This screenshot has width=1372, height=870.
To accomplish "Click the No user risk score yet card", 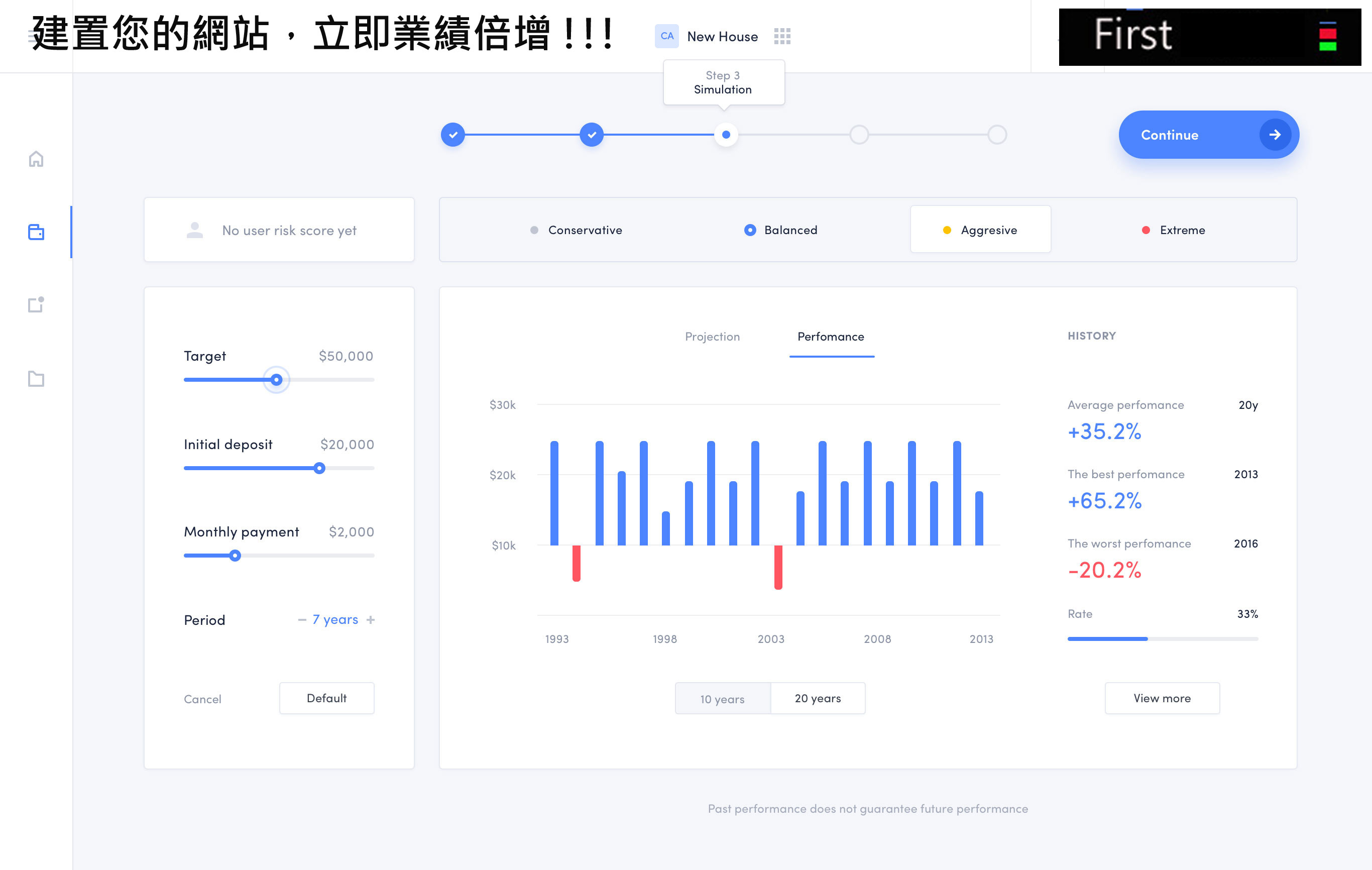I will pos(279,230).
